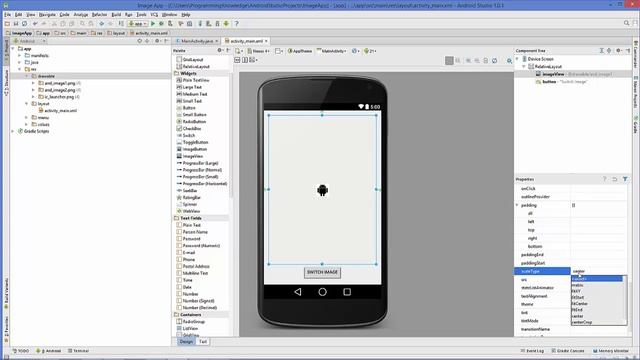Open the Nexus 4 device dropdown
This screenshot has width=640, height=360.
pyautogui.click(x=258, y=51)
